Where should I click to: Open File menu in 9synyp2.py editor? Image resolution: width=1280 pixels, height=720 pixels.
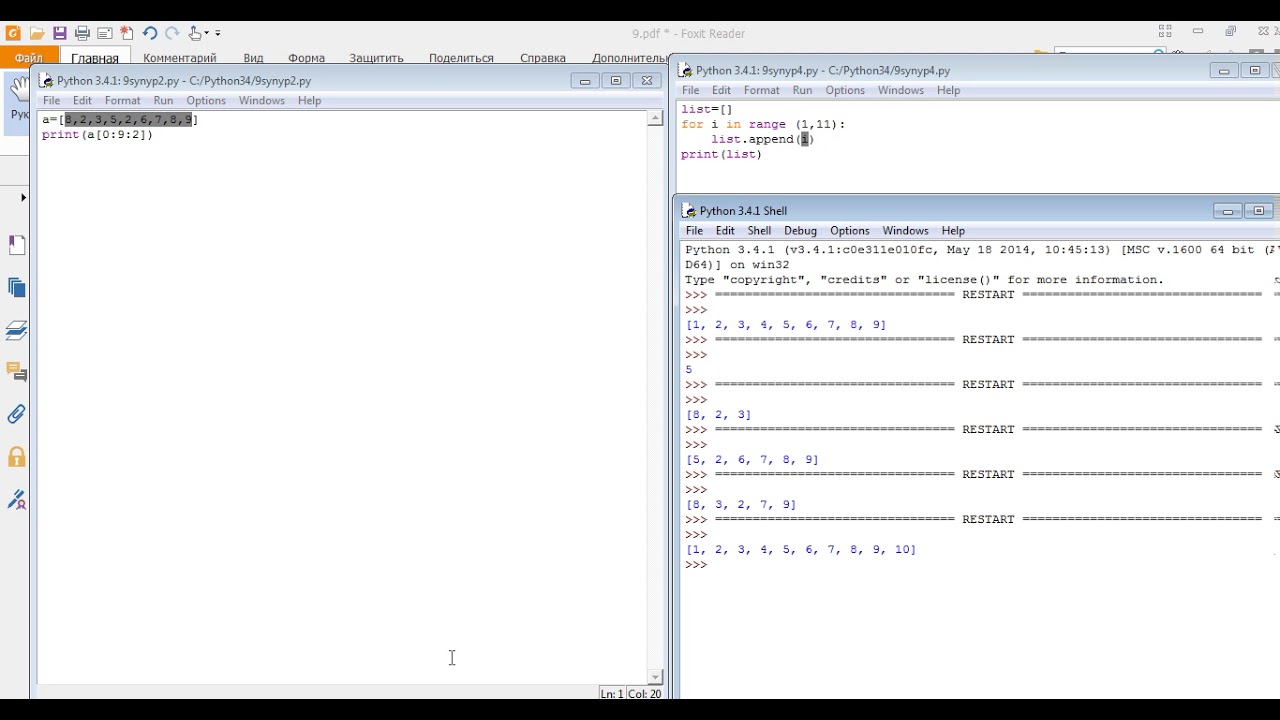pyautogui.click(x=51, y=100)
